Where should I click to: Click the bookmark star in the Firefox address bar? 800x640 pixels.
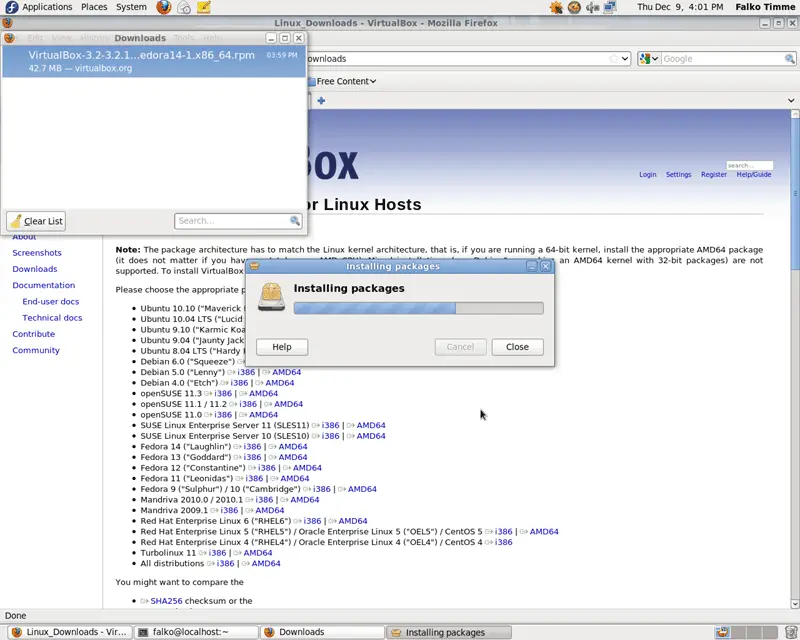point(613,59)
